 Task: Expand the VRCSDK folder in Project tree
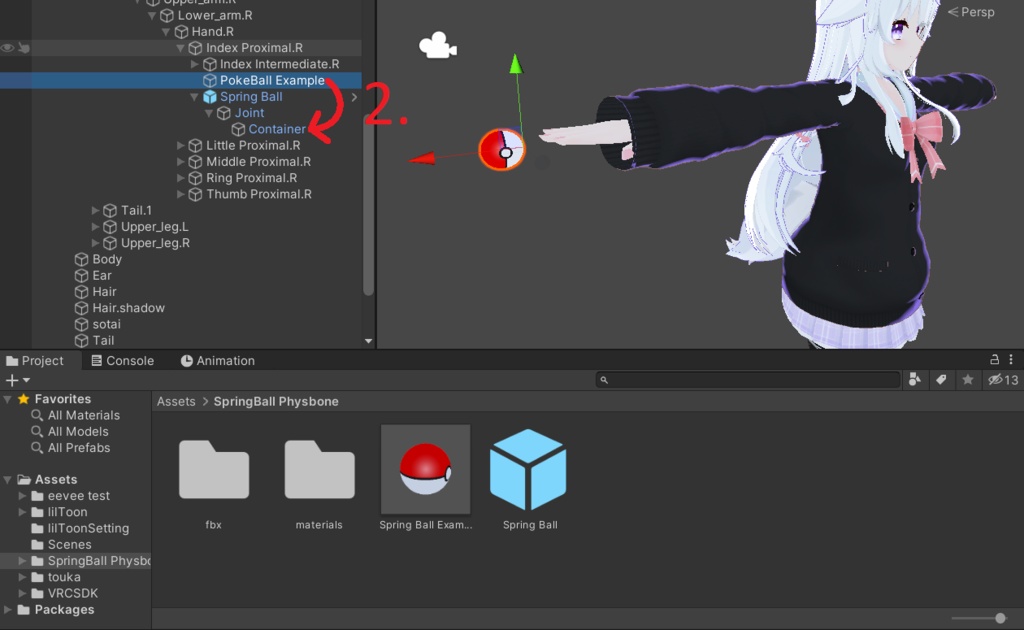tap(22, 593)
